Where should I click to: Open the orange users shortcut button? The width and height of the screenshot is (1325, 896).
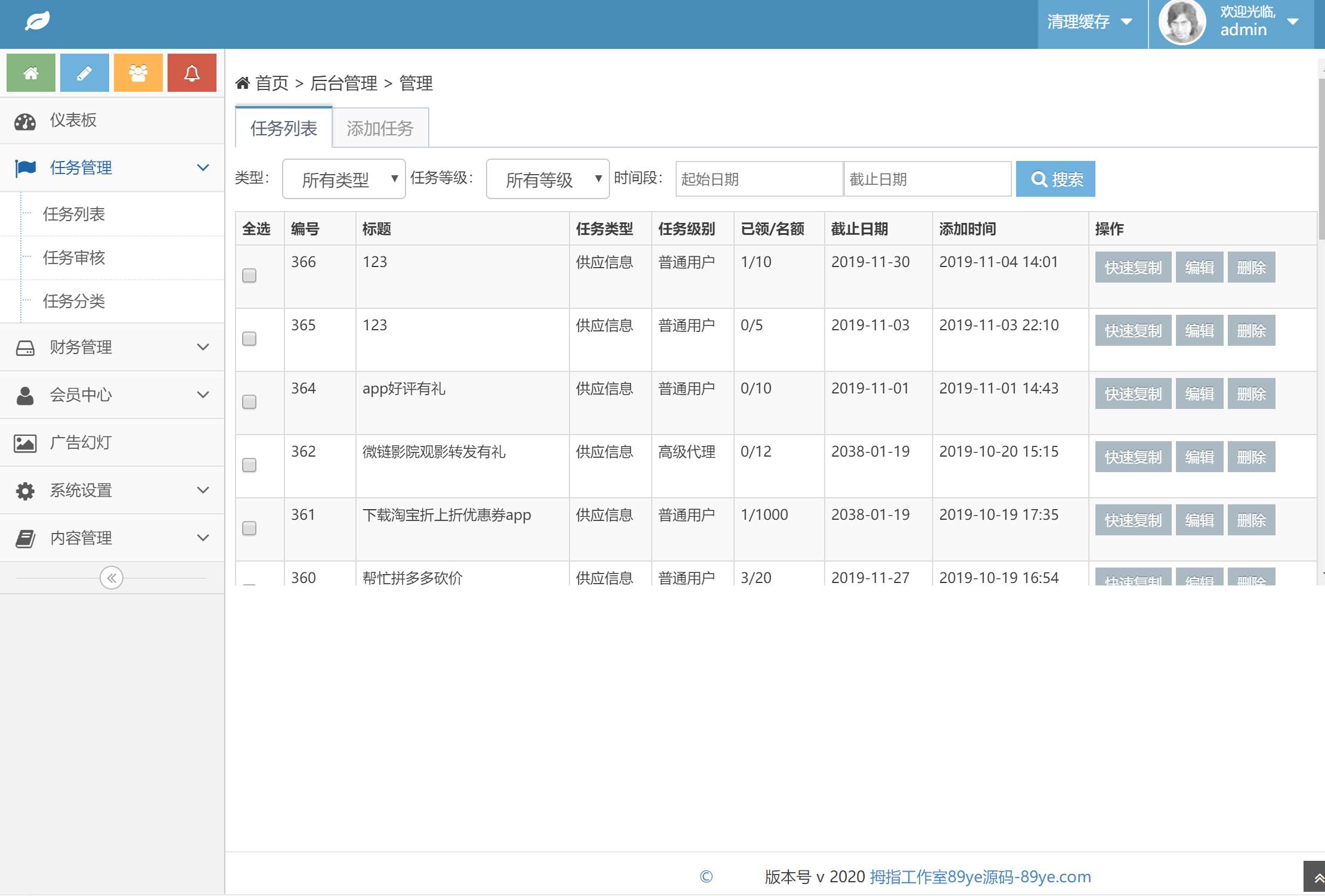click(138, 73)
